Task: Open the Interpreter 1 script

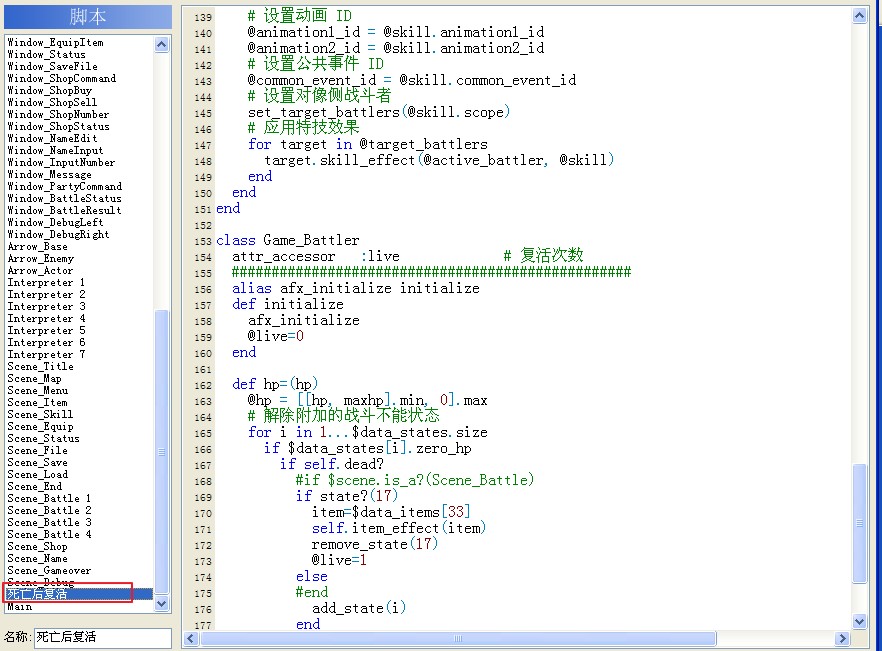Action: pyautogui.click(x=46, y=282)
